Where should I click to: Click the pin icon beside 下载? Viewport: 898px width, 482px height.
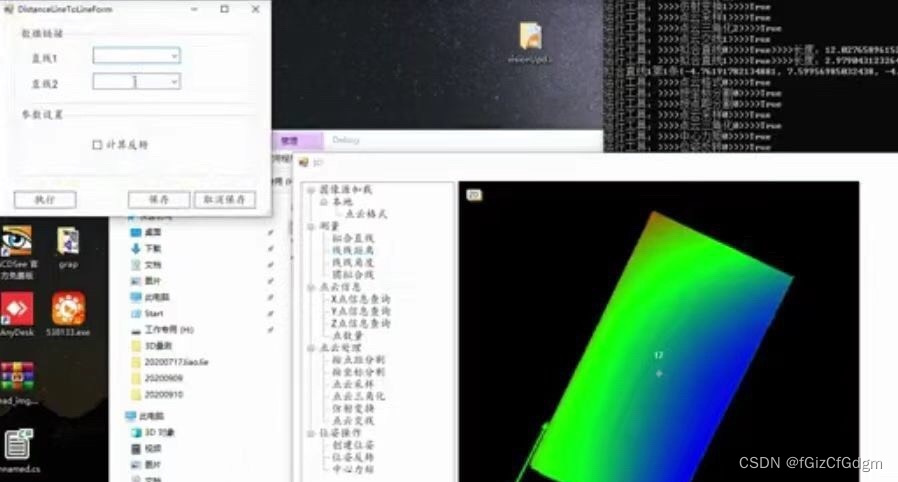tap(270, 248)
